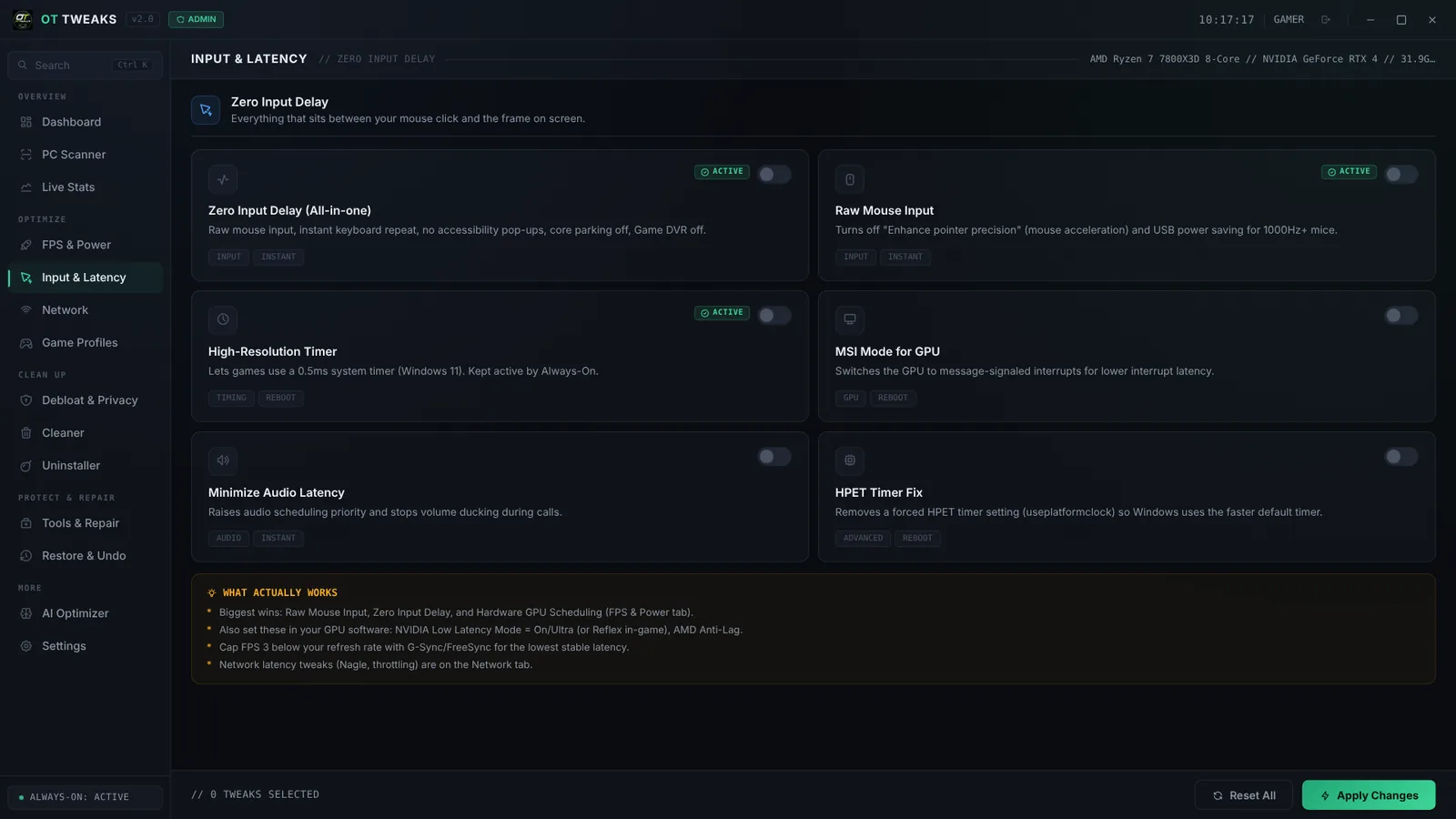
Task: Select Input & Latency in sidebar
Action: (x=86, y=278)
